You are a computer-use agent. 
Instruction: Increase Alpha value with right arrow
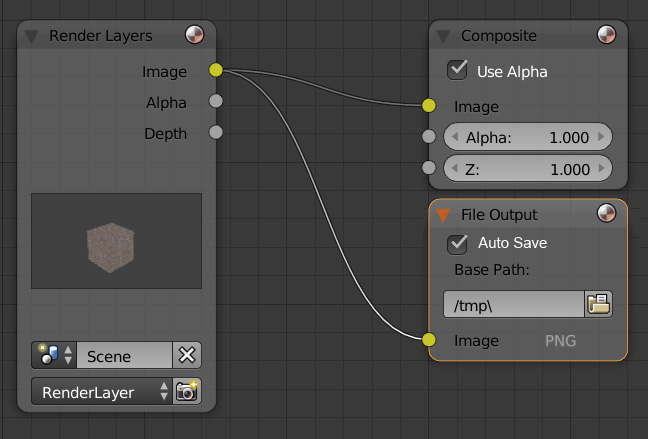click(x=601, y=136)
